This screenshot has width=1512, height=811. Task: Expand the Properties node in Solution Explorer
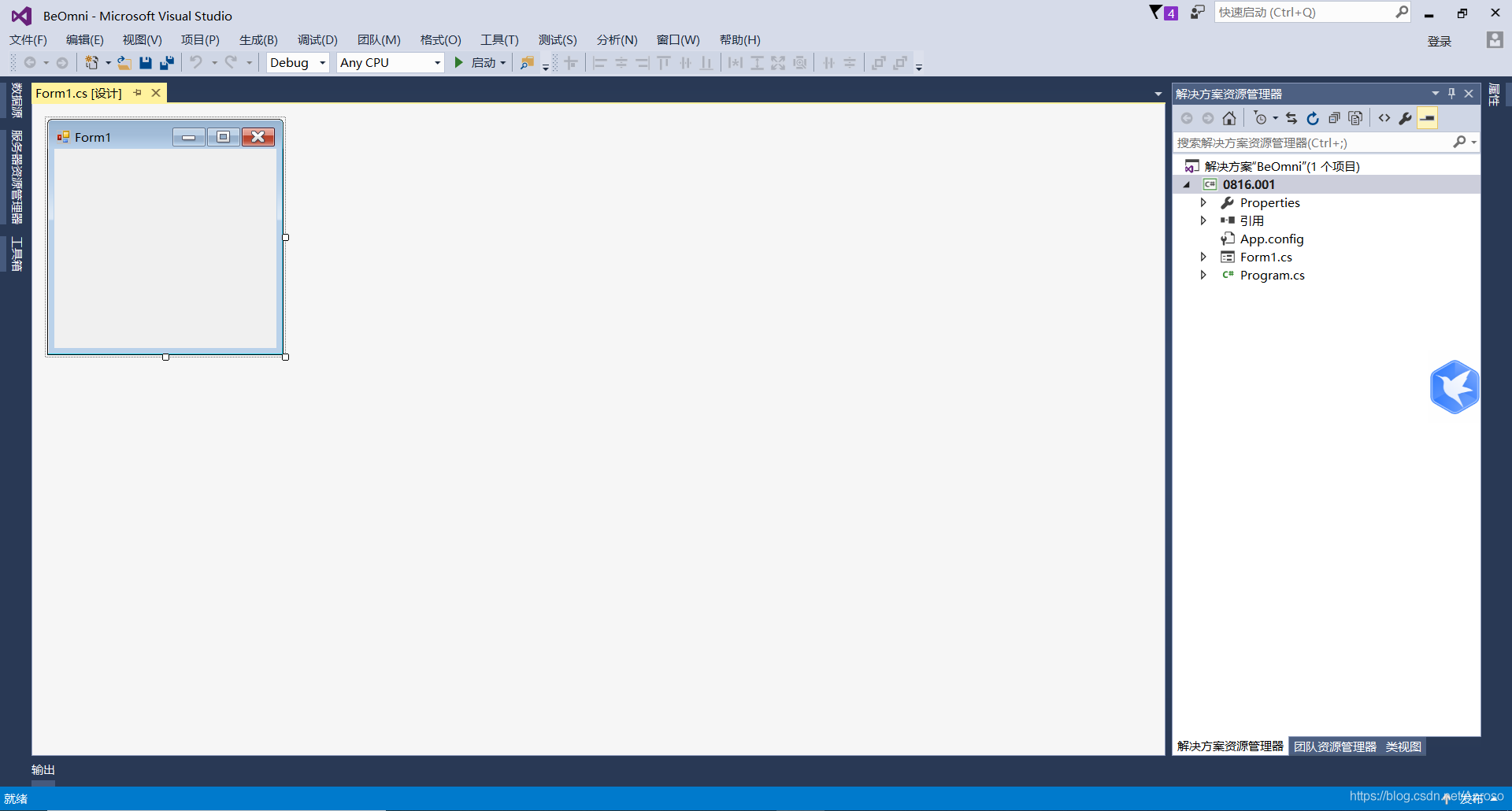tap(1203, 202)
